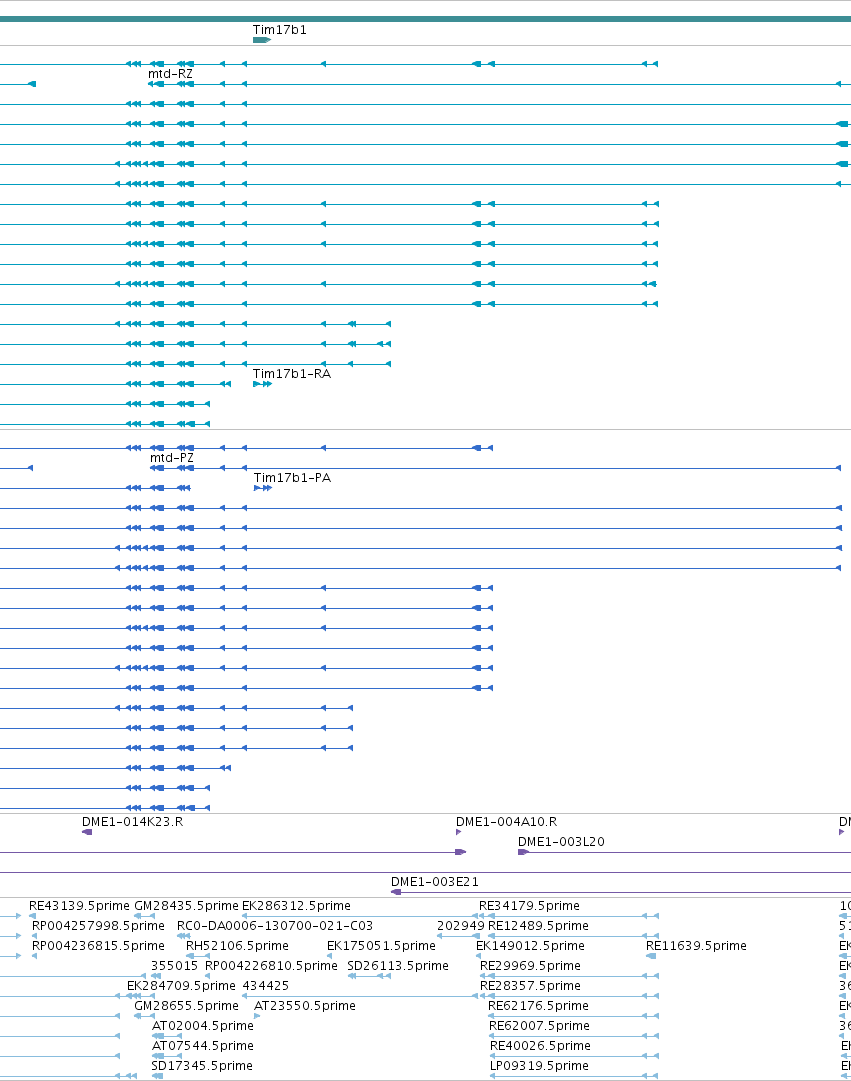Select the 202949 EST label
The width and height of the screenshot is (851, 1081).
[x=461, y=926]
